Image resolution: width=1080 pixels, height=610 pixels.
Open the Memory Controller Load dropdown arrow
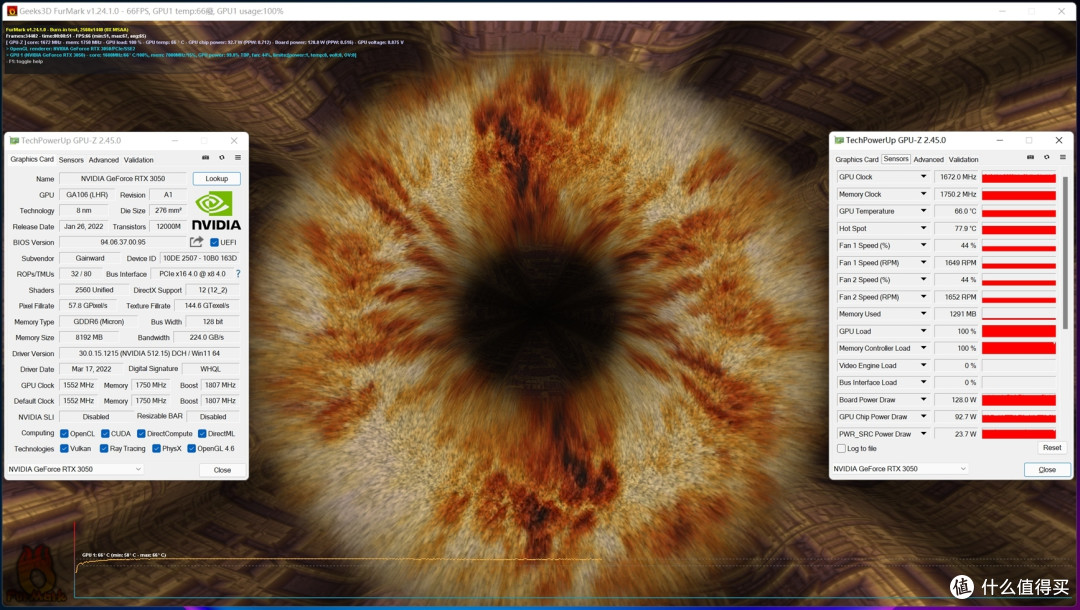924,348
